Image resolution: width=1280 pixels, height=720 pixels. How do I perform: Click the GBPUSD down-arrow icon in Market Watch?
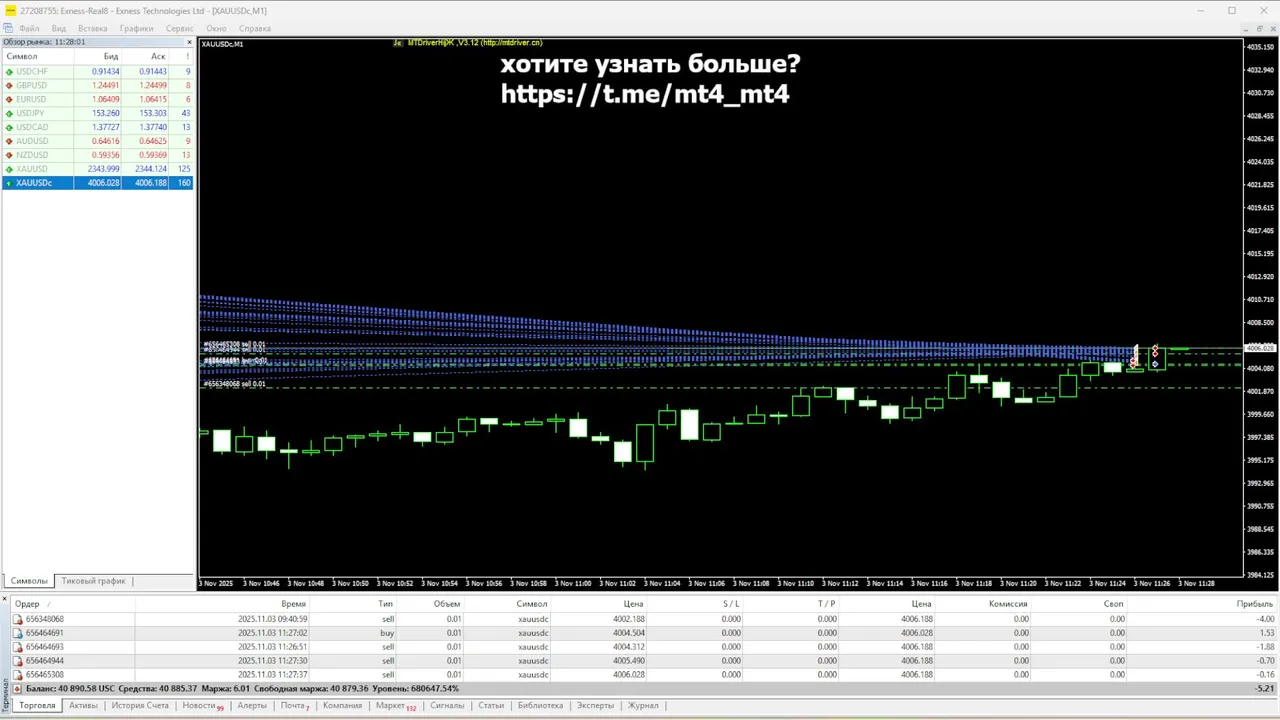10,86
